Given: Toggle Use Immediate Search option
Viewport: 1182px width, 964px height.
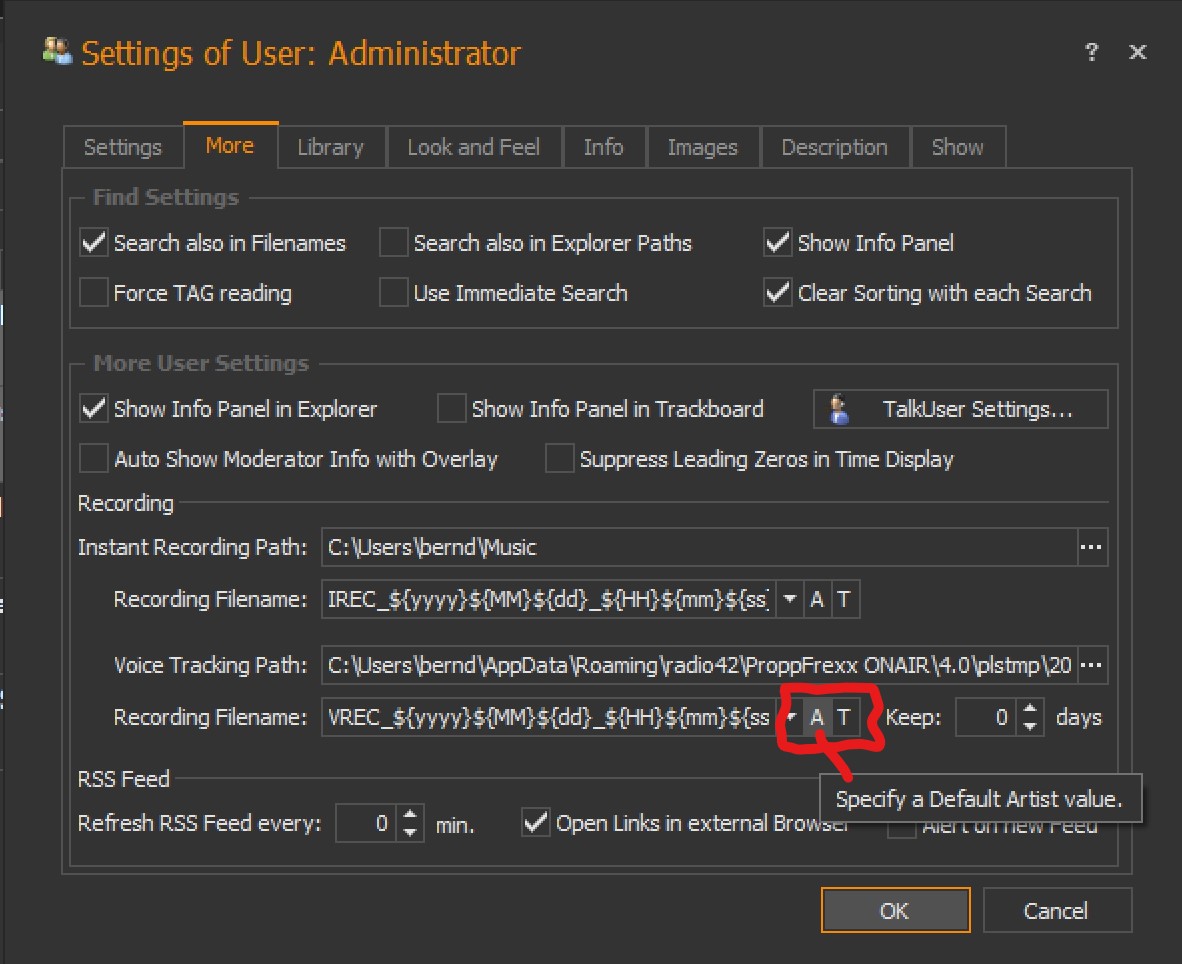Looking at the screenshot, I should click(x=394, y=293).
